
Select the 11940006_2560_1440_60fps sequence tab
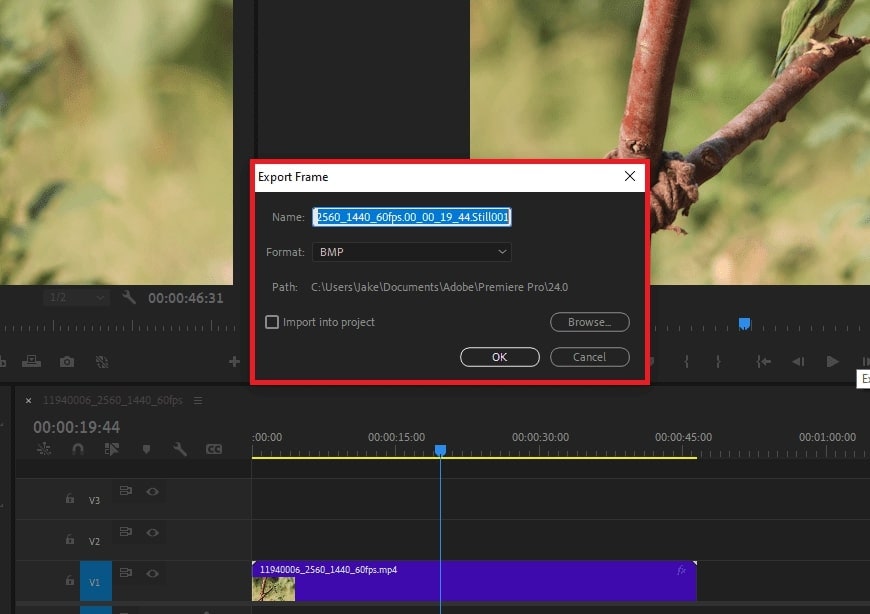pyautogui.click(x=110, y=399)
